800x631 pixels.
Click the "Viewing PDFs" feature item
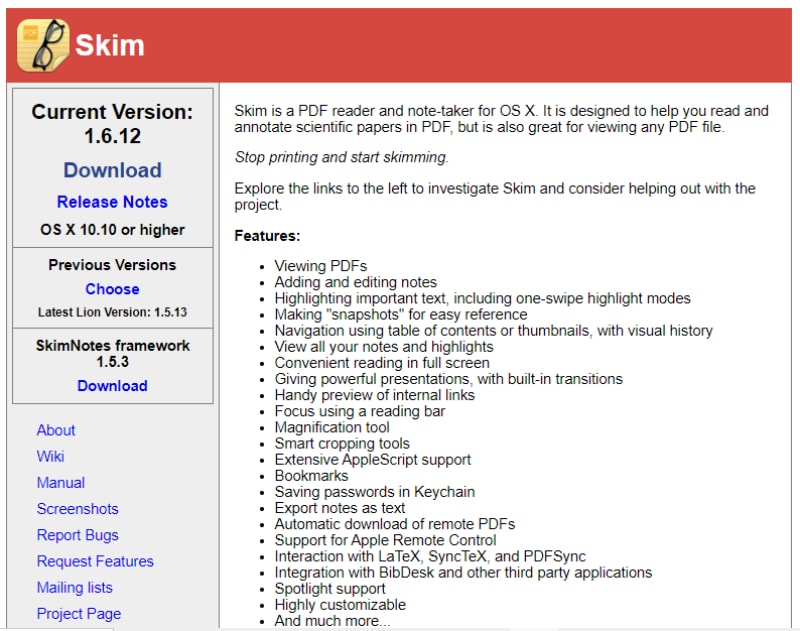coord(321,266)
